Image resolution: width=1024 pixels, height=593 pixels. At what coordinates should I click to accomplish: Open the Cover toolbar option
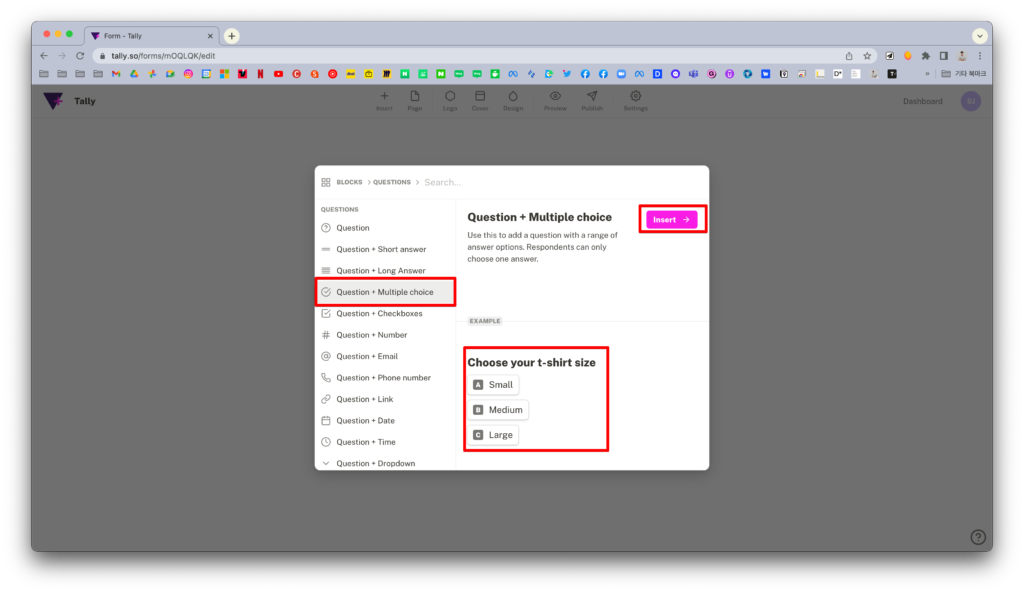[x=480, y=97]
